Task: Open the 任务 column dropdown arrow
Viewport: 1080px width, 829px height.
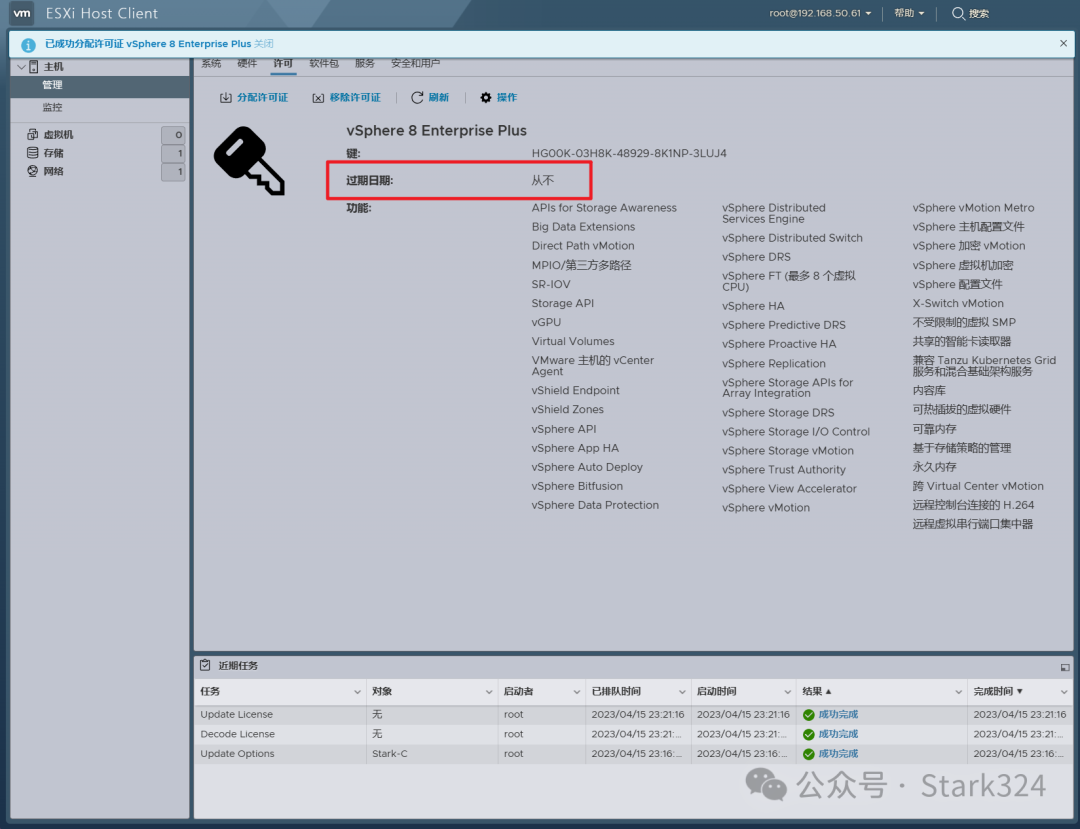Action: click(357, 692)
